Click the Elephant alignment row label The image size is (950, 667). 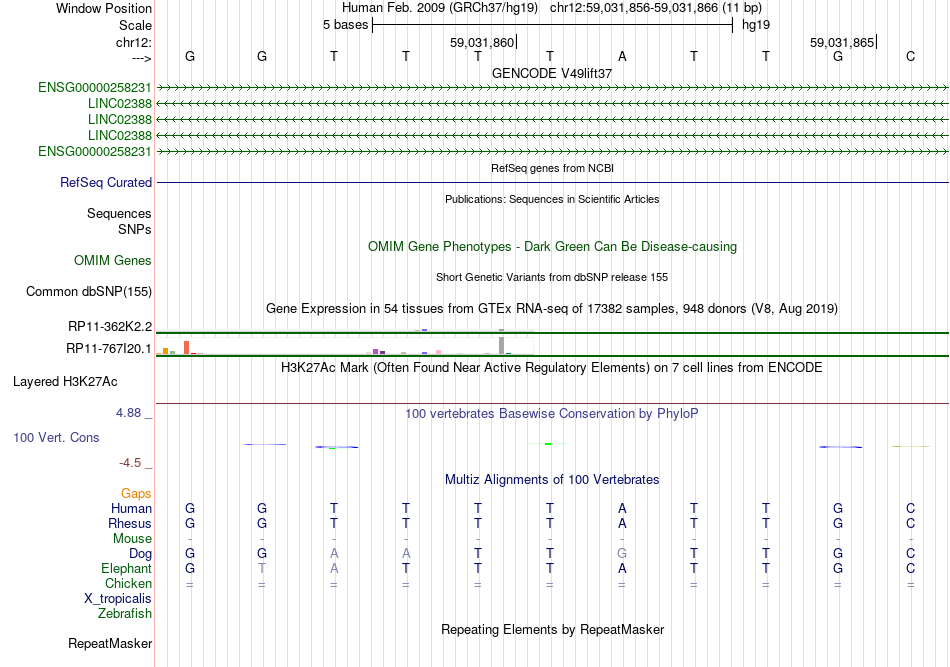coord(126,568)
